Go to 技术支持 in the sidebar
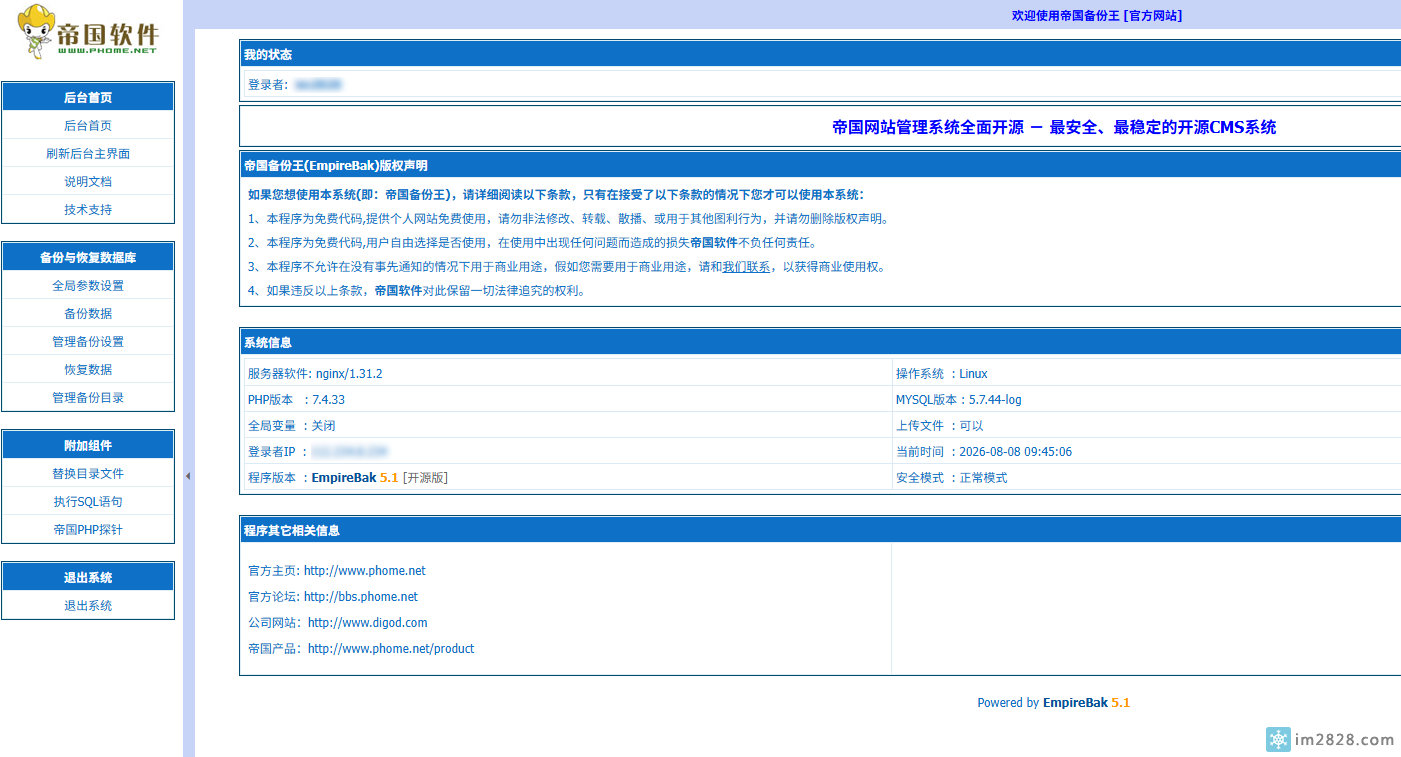The height and width of the screenshot is (757, 1401). pyautogui.click(x=88, y=210)
